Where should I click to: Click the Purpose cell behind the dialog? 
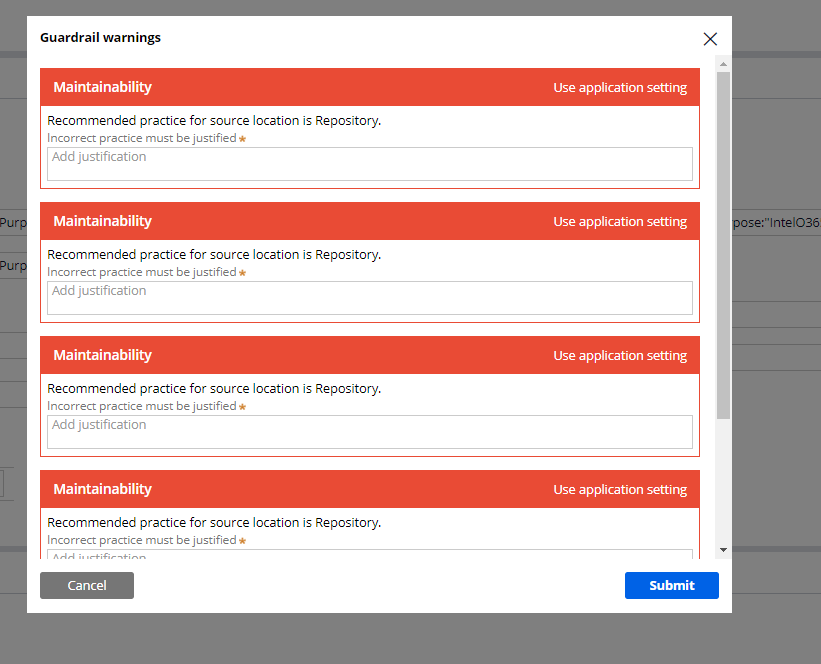click(x=14, y=222)
